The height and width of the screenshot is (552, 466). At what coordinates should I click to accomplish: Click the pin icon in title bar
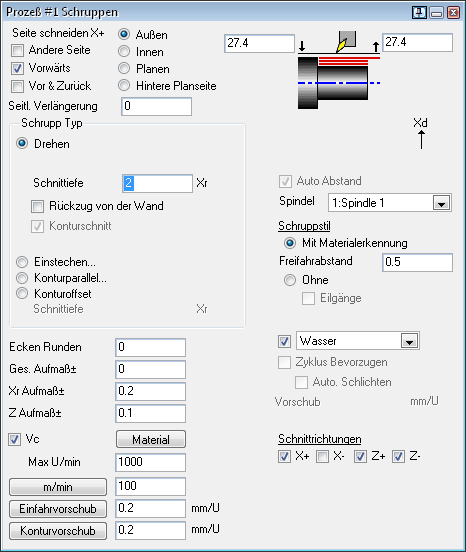pyautogui.click(x=419, y=13)
